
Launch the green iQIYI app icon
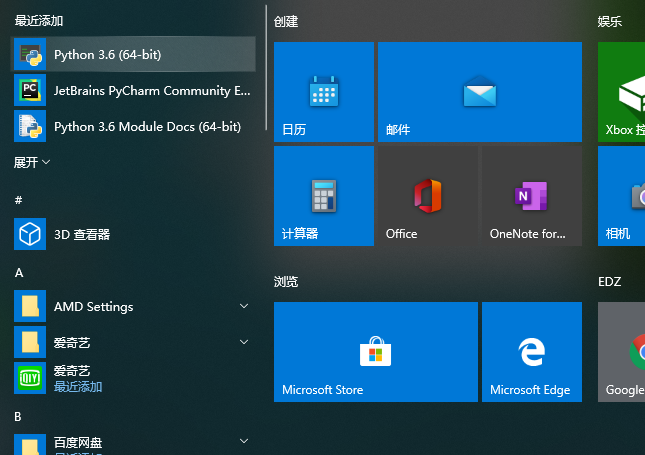(x=30, y=378)
